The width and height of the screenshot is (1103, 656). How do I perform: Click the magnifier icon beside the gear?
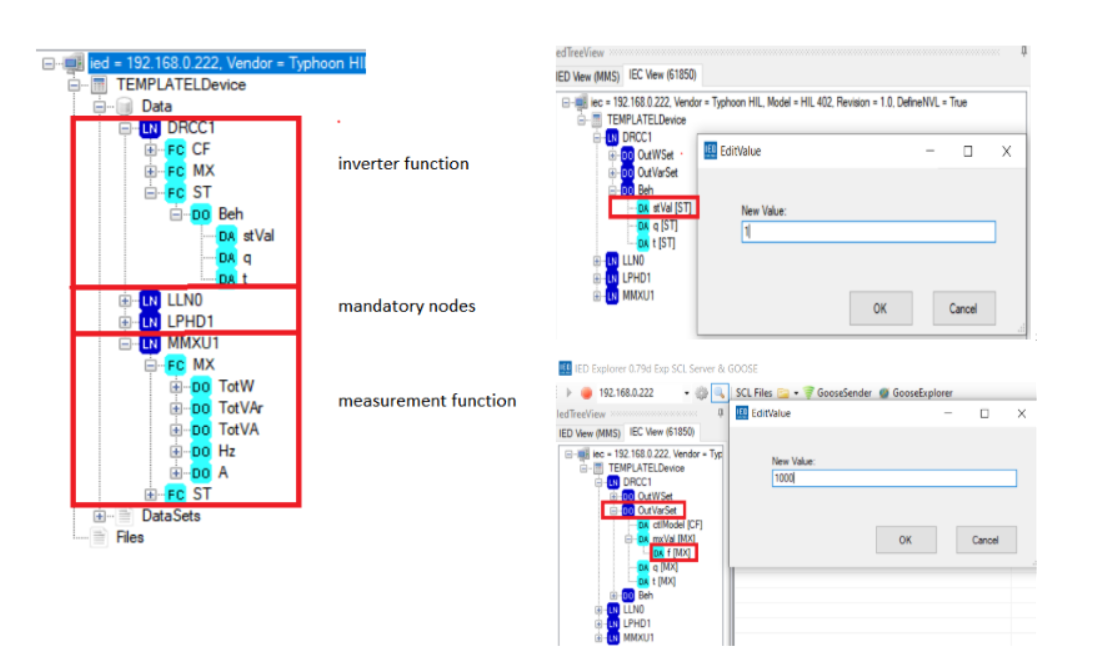point(718,393)
